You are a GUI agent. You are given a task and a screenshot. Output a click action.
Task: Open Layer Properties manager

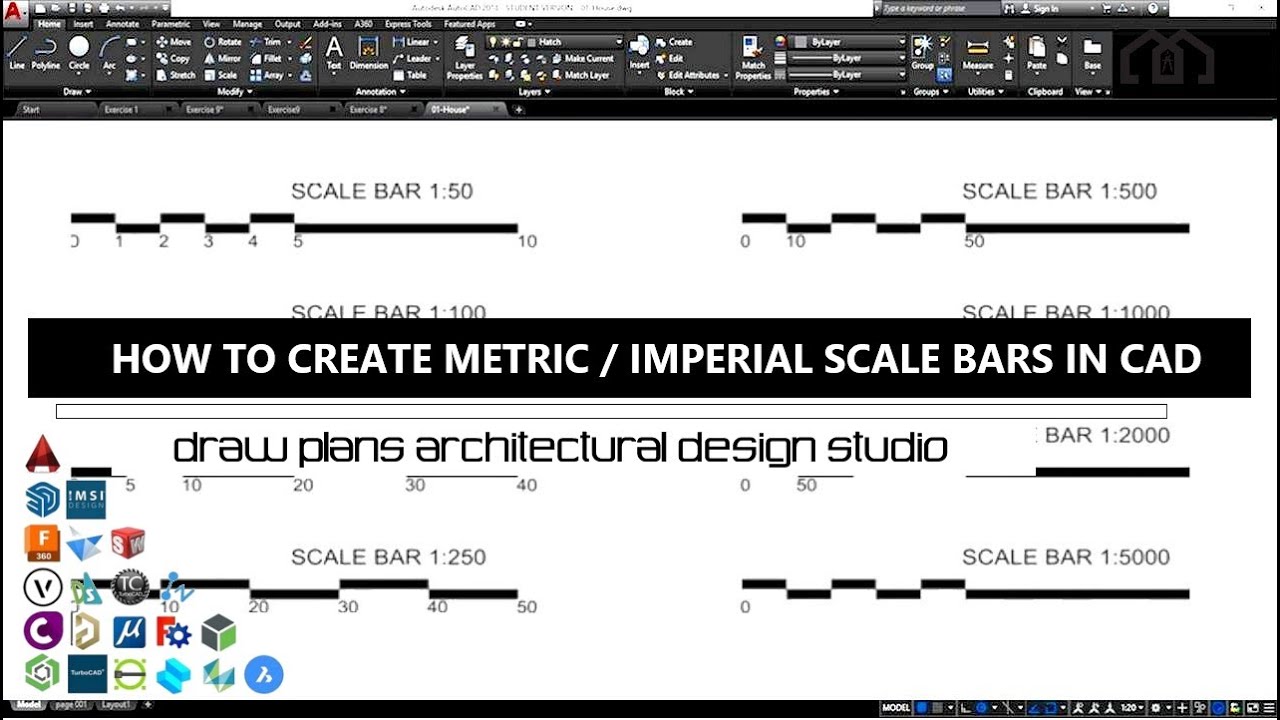pos(465,57)
